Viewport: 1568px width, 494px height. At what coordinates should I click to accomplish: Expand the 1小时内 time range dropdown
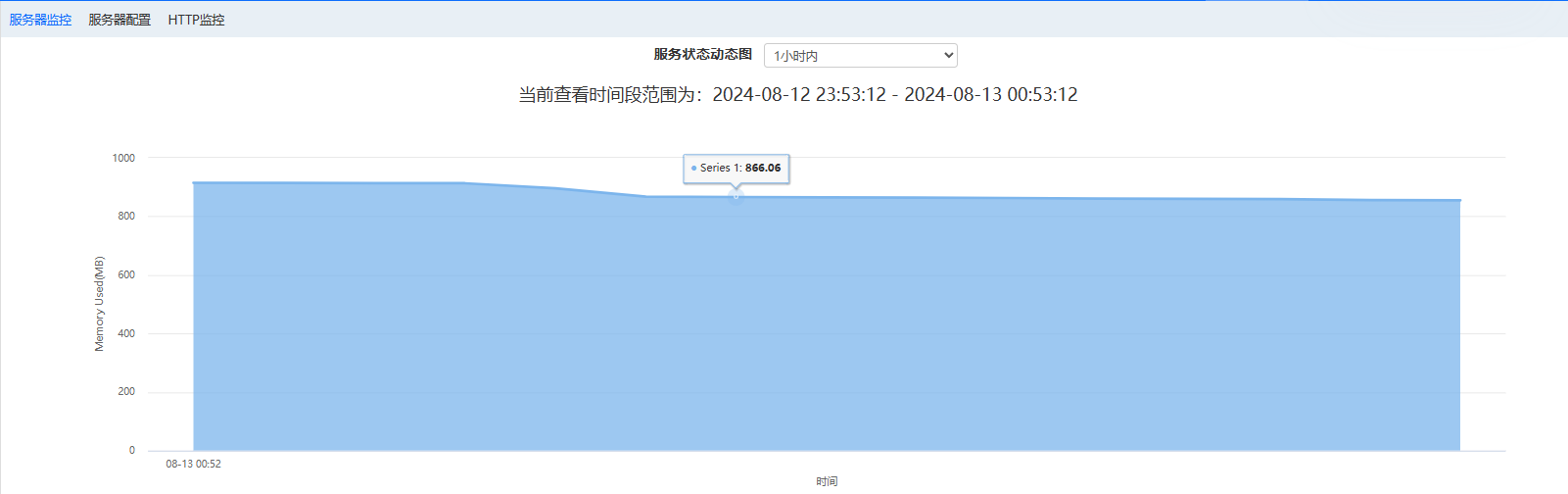coord(860,56)
